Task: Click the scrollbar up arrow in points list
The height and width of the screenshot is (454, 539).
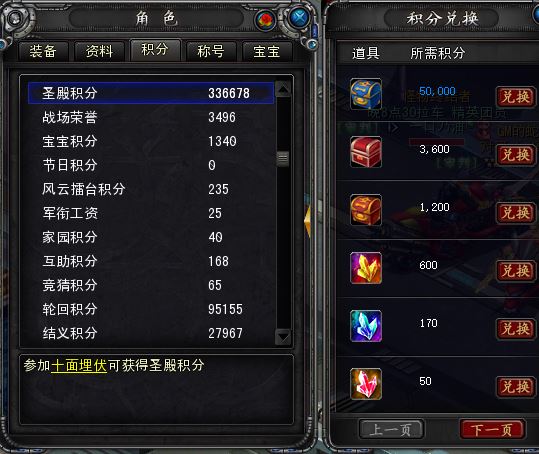Action: pos(283,90)
